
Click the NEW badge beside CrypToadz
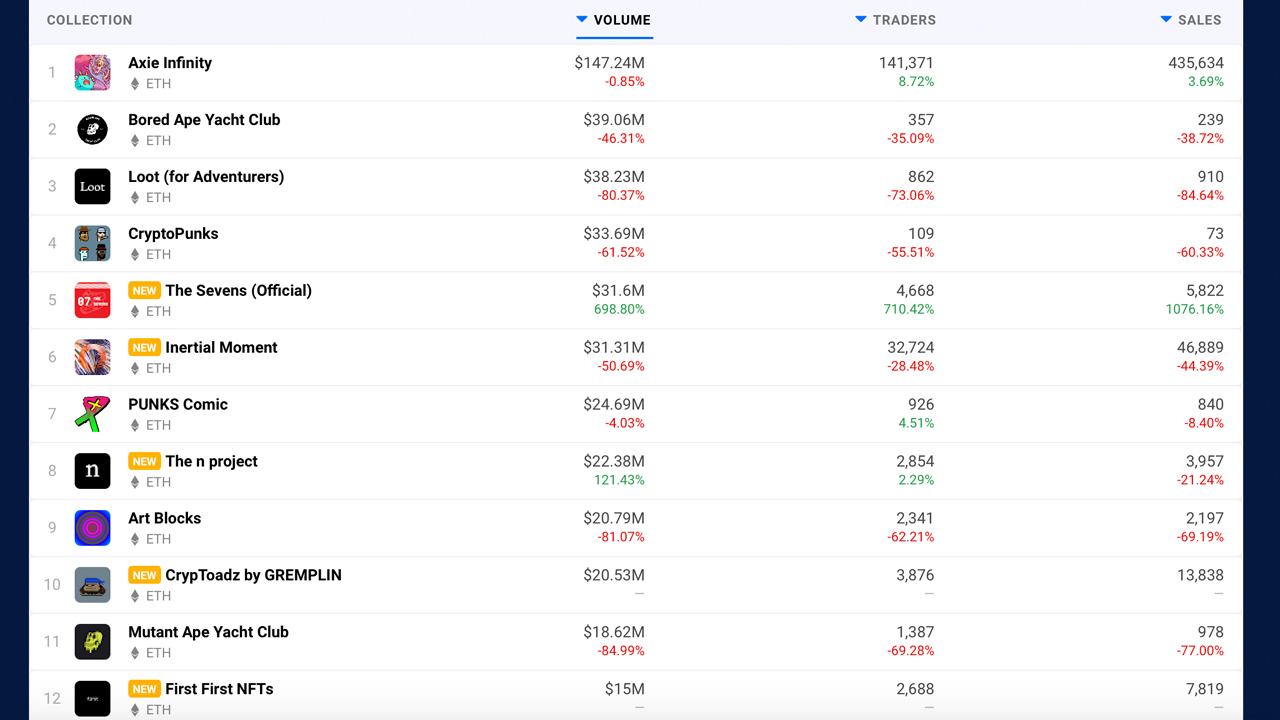click(144, 576)
